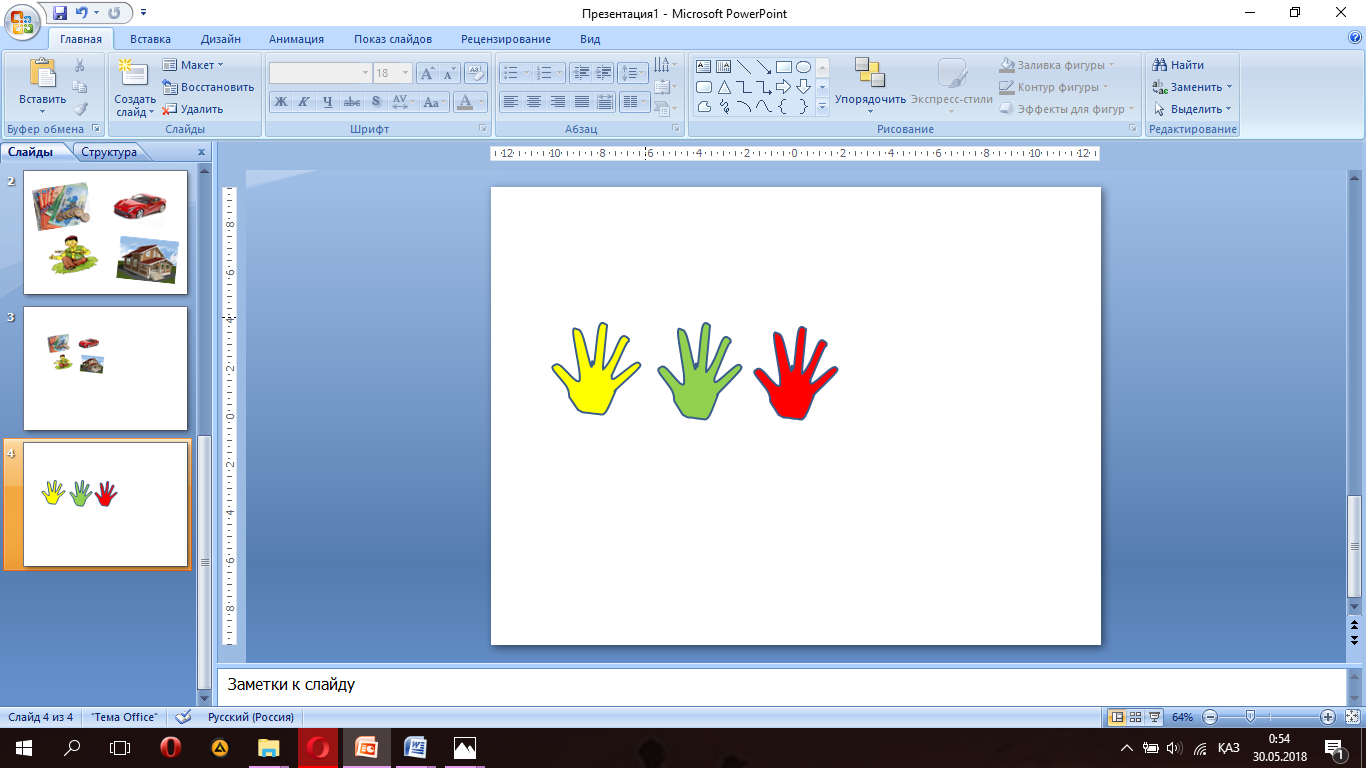Increase font size with large A icon
The height and width of the screenshot is (768, 1366).
(x=426, y=73)
